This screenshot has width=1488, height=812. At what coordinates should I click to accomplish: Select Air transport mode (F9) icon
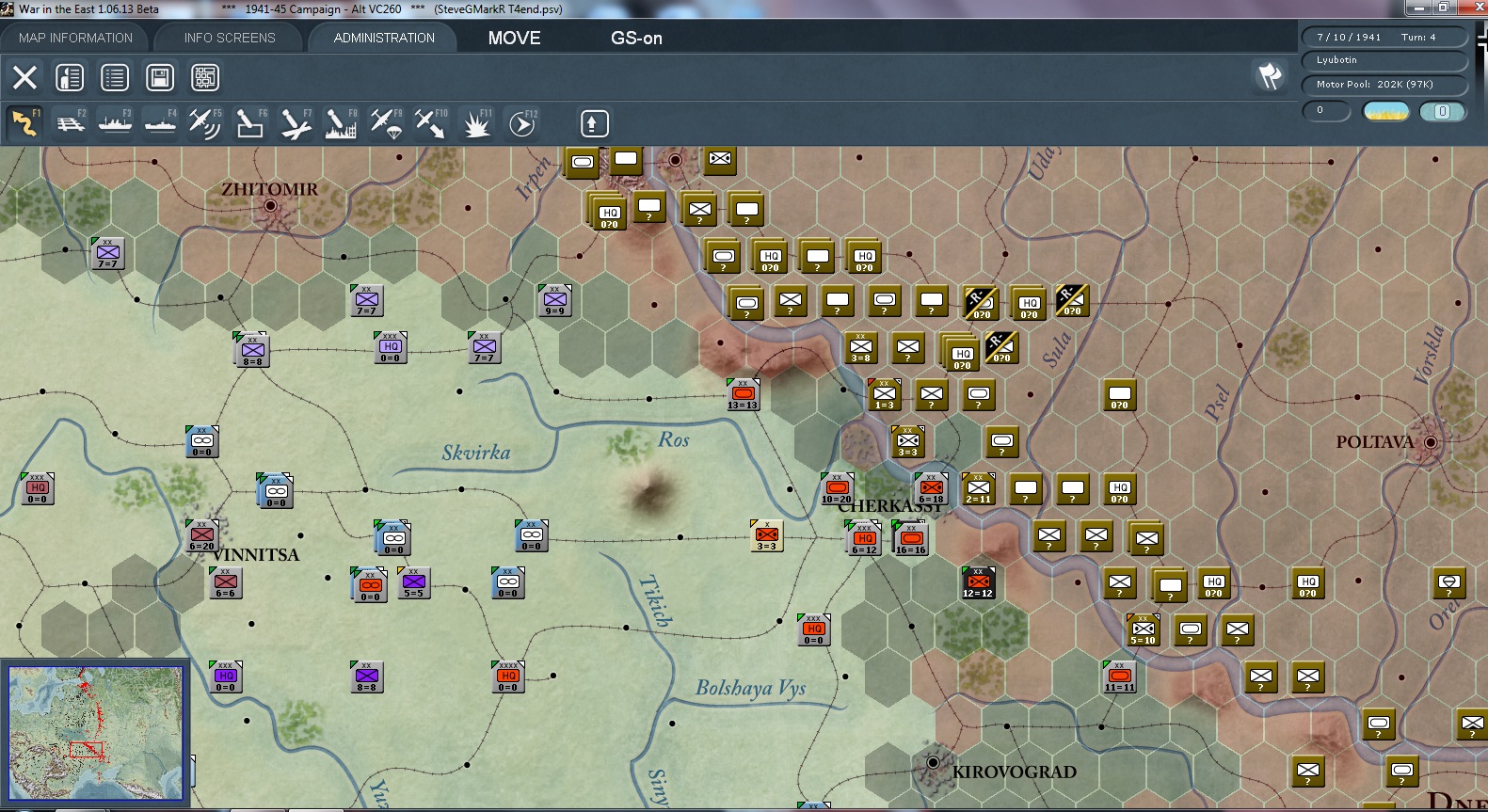(x=386, y=123)
